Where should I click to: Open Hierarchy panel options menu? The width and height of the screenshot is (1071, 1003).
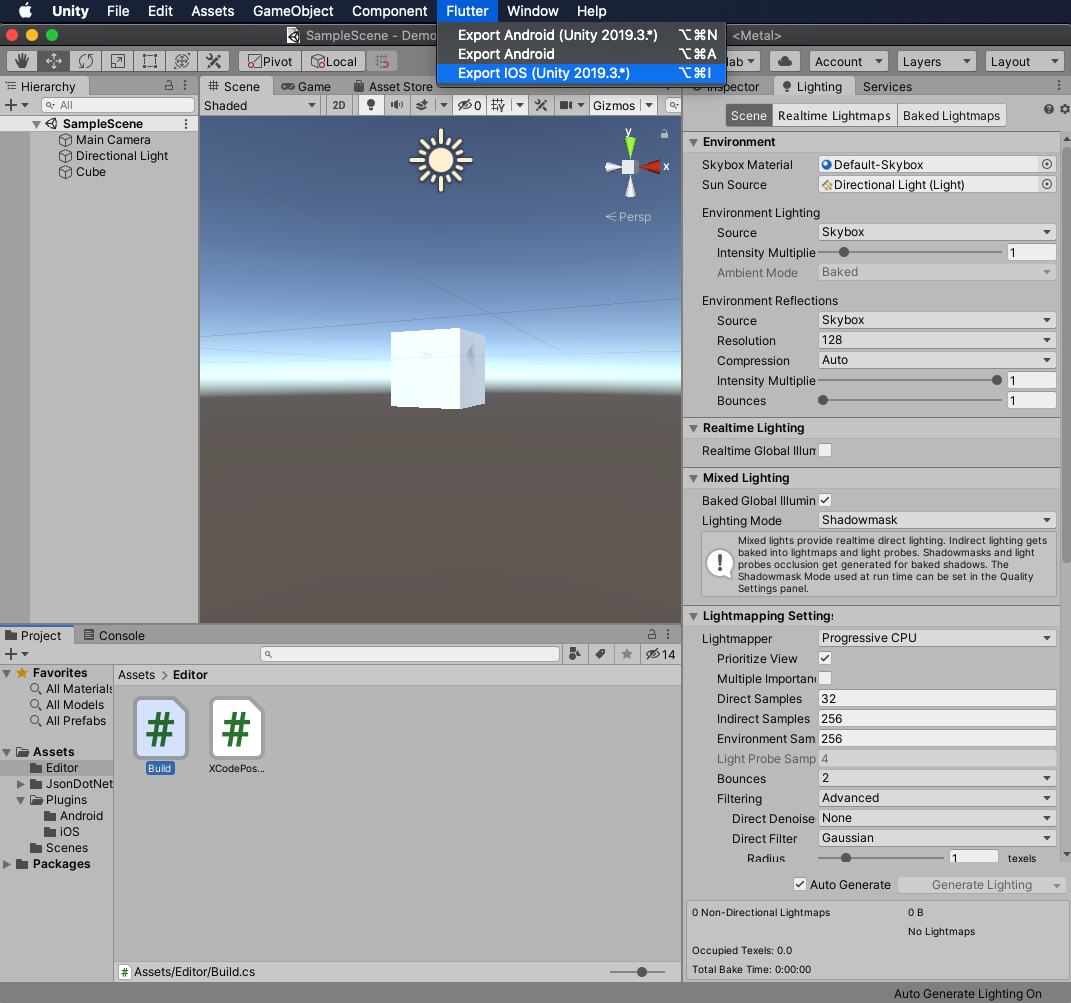click(185, 85)
